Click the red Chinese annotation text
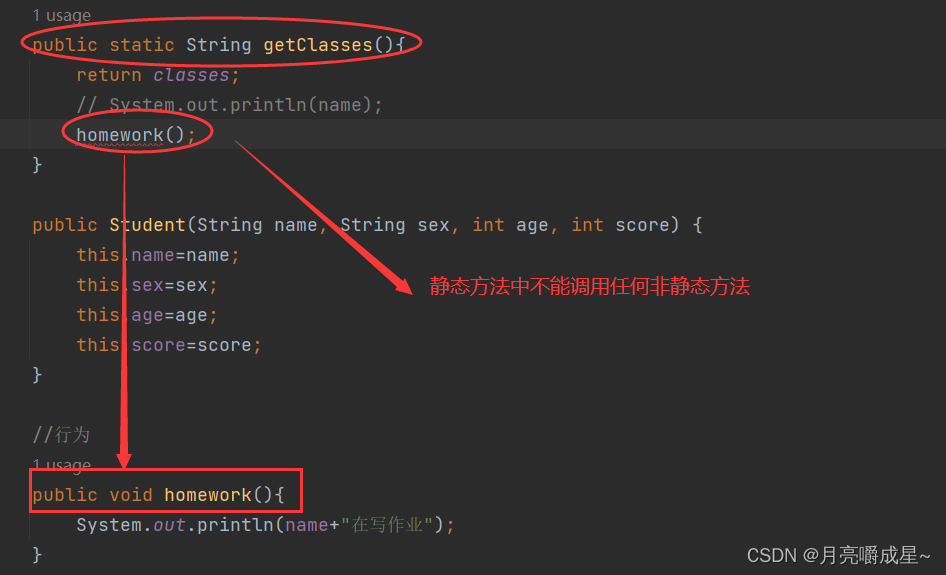Image resolution: width=946 pixels, height=575 pixels. (589, 286)
